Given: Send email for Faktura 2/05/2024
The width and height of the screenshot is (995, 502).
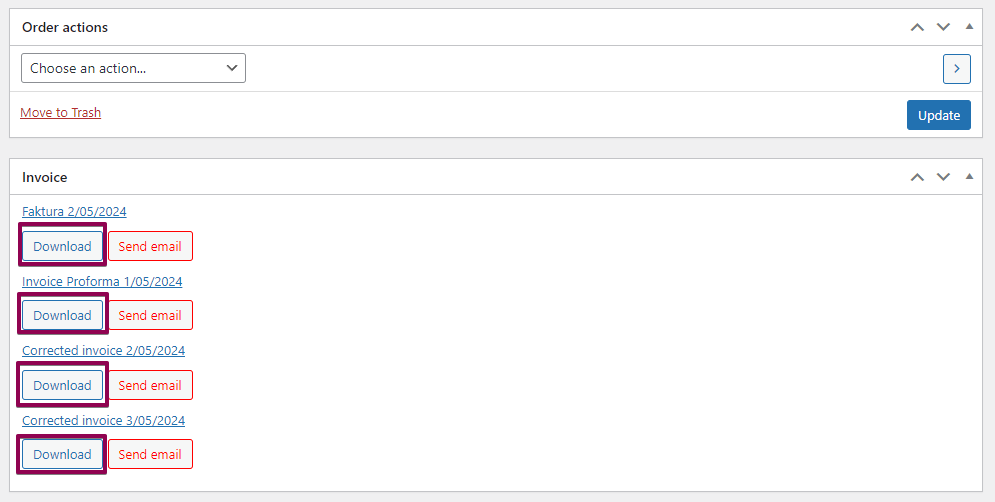Looking at the screenshot, I should pyautogui.click(x=150, y=246).
